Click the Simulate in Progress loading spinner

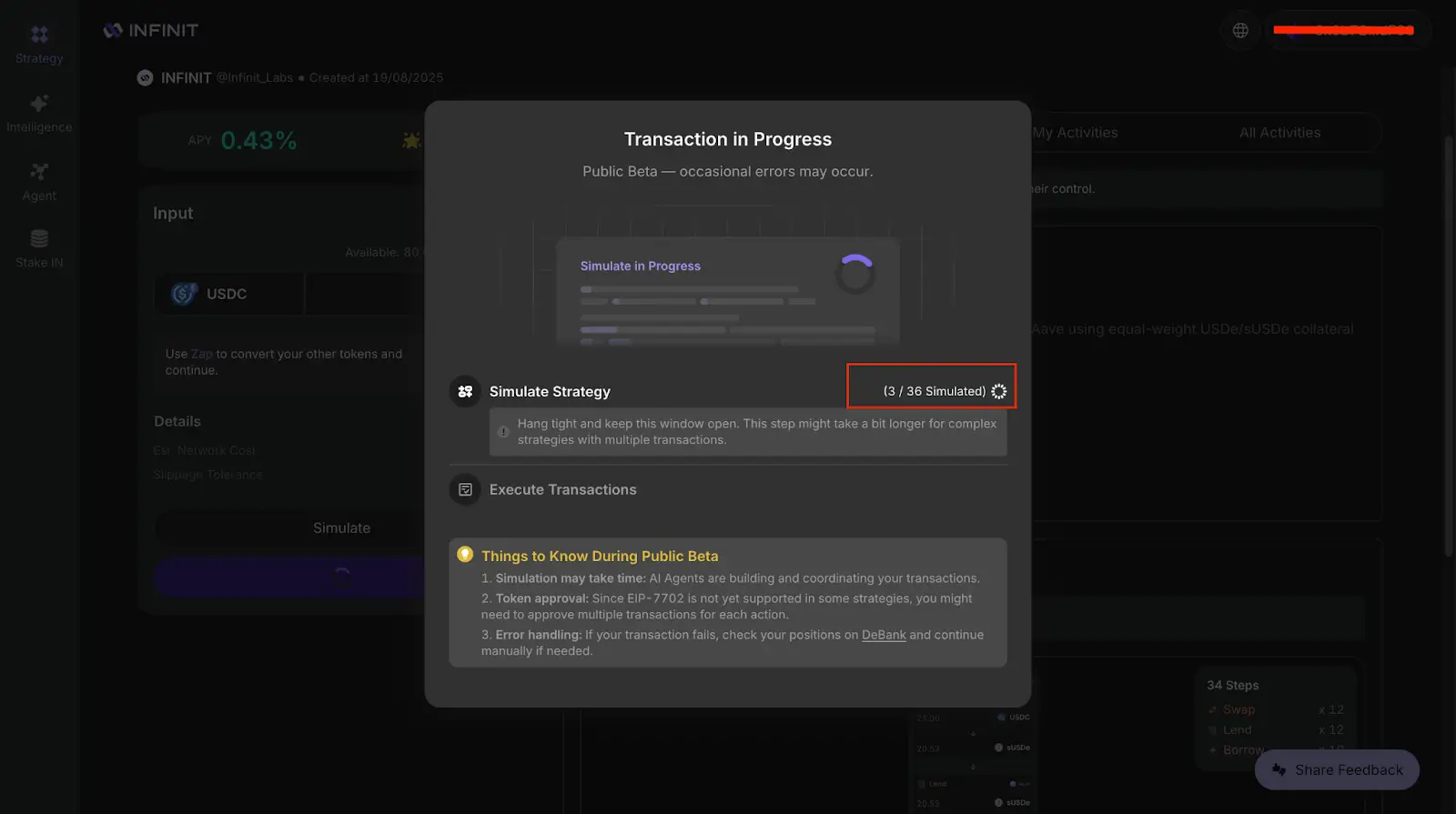(854, 273)
